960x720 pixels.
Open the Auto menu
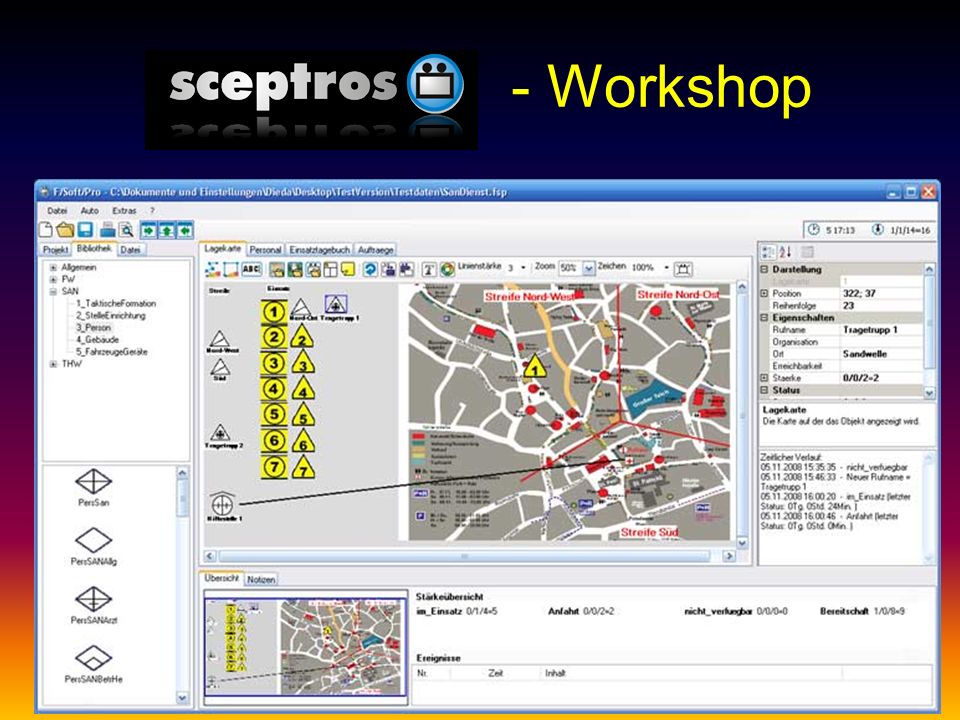click(x=89, y=211)
